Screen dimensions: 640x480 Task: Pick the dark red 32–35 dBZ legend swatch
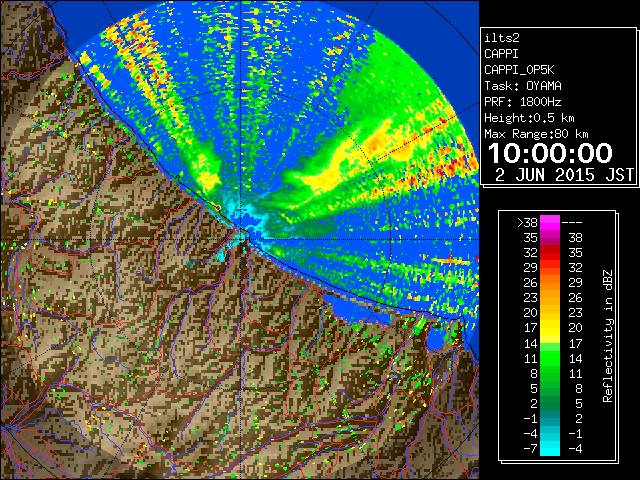(x=550, y=253)
